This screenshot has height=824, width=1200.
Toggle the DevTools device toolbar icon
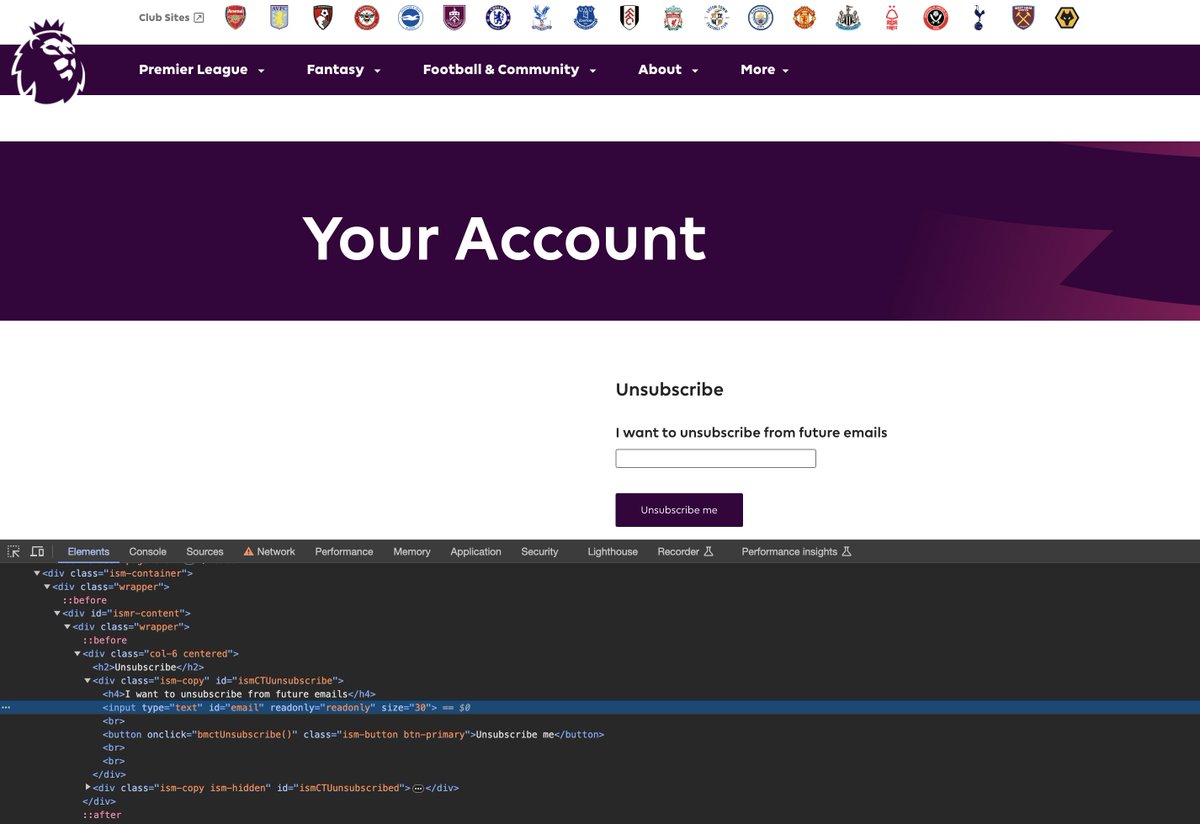(x=37, y=551)
